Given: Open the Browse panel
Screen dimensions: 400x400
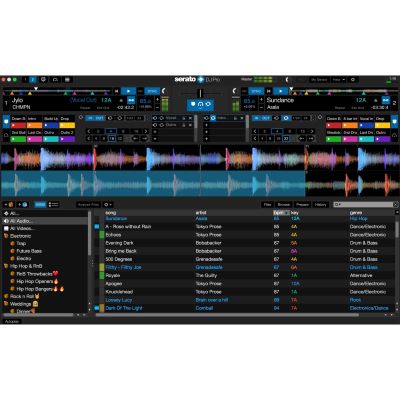Looking at the screenshot, I should click(x=284, y=205).
